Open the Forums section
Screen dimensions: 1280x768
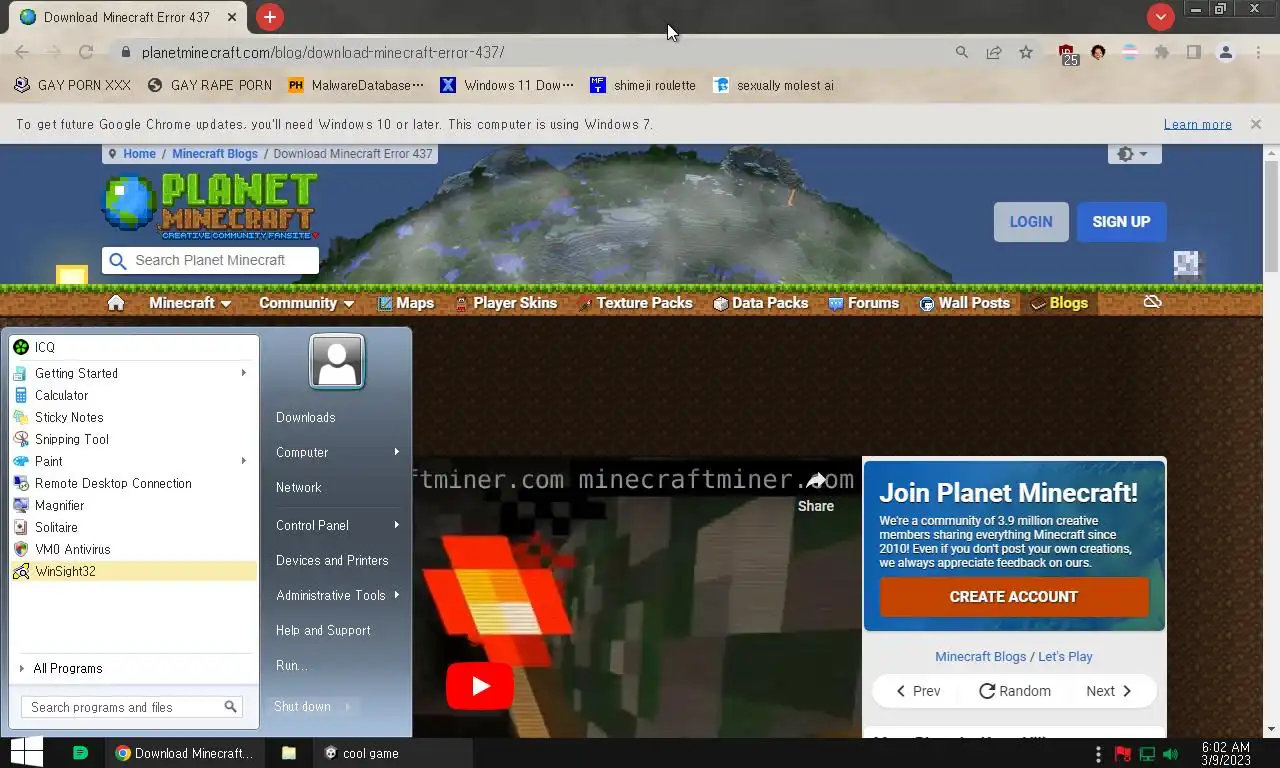pyautogui.click(x=863, y=303)
